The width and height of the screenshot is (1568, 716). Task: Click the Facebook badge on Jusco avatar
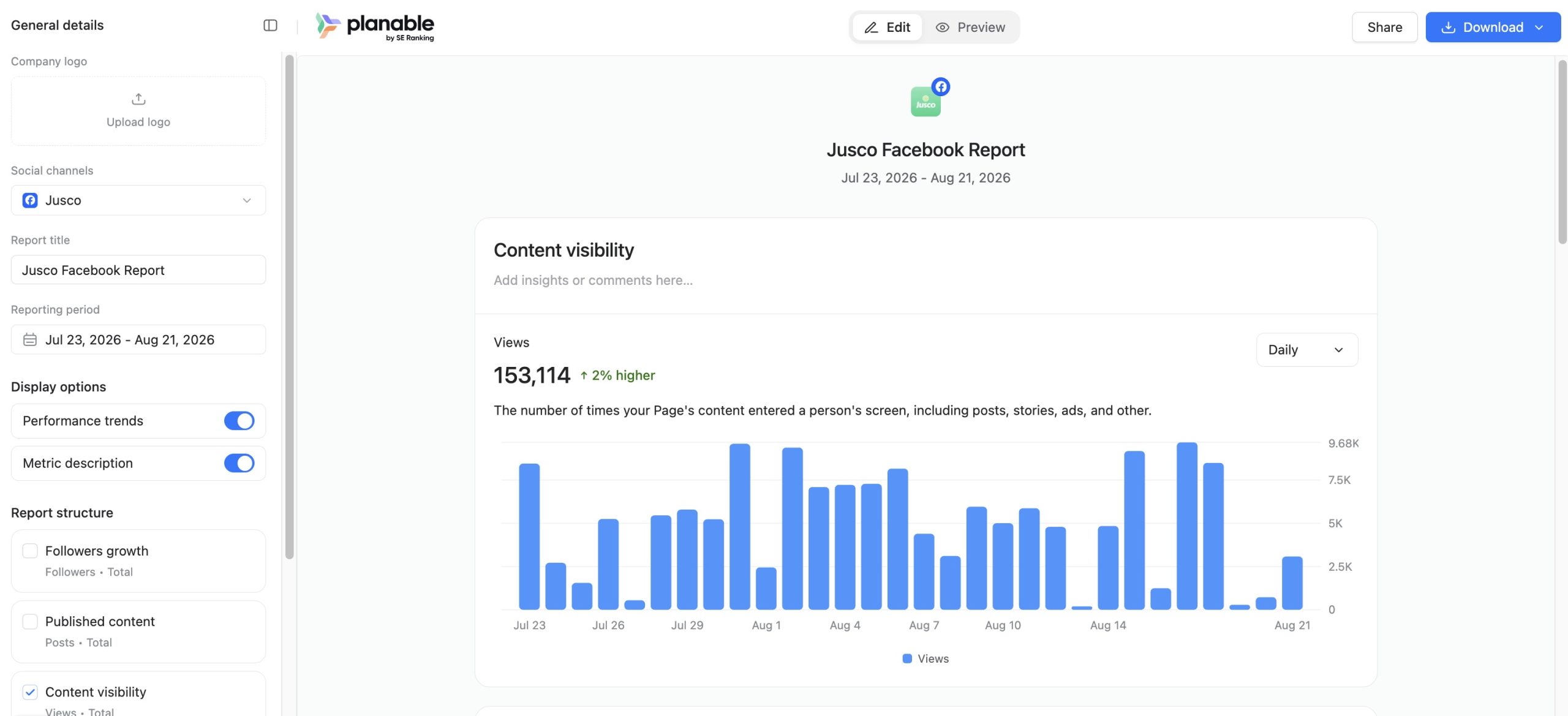[x=941, y=86]
